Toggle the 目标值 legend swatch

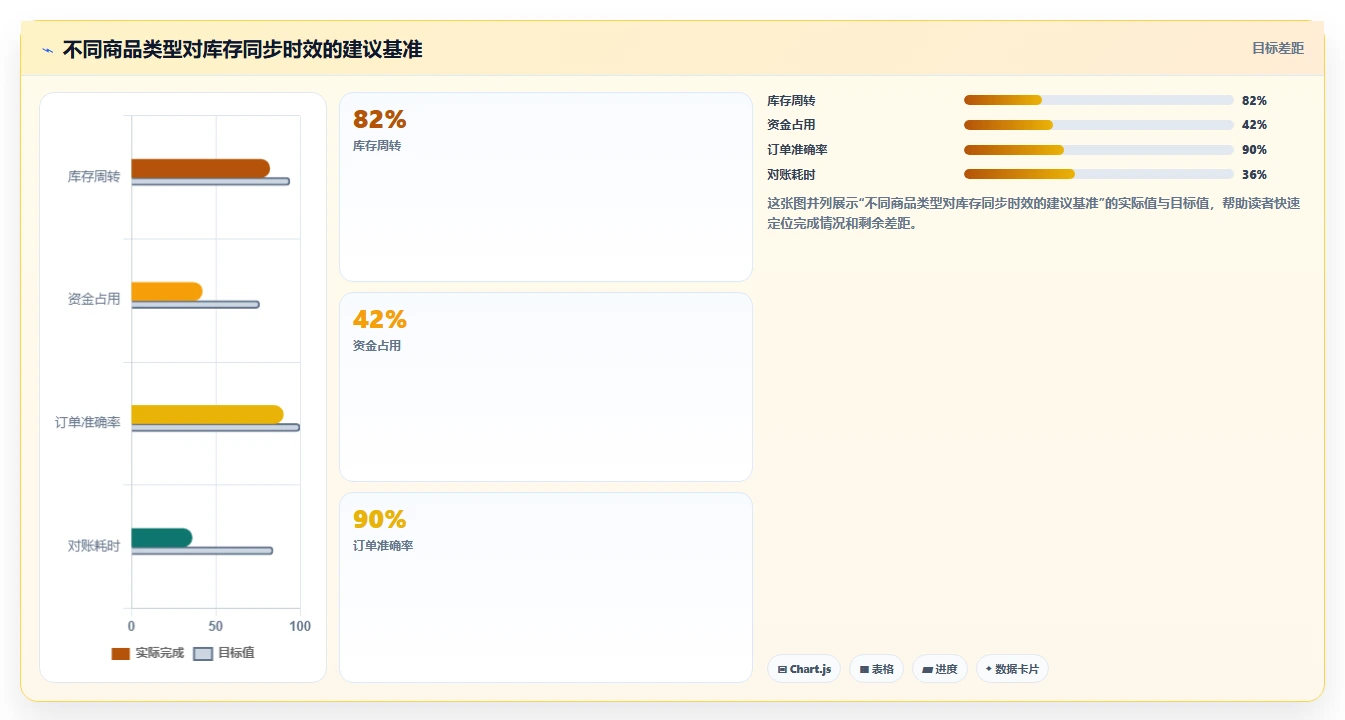click(x=203, y=653)
